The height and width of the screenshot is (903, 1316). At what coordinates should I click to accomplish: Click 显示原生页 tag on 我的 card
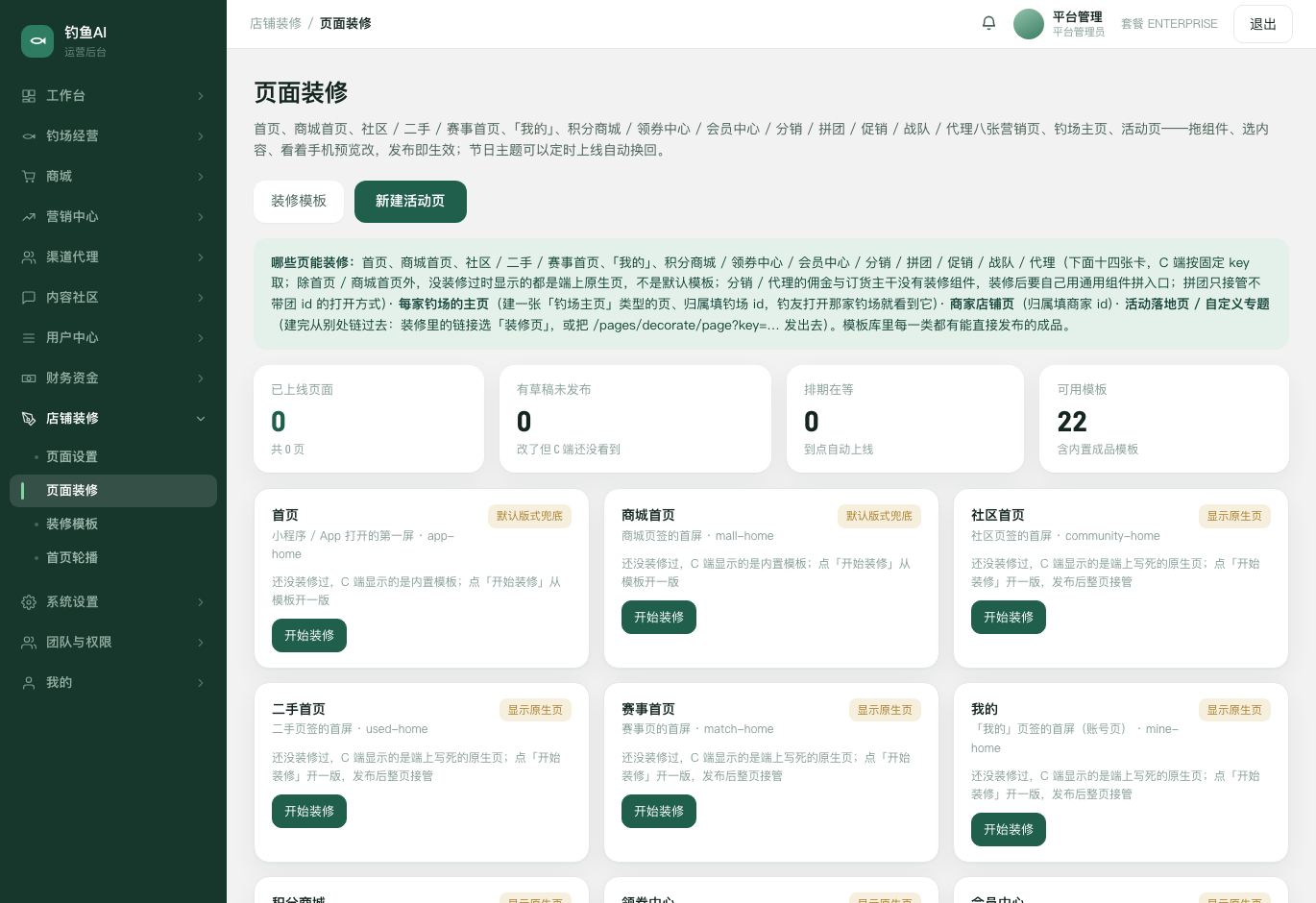[x=1234, y=711]
